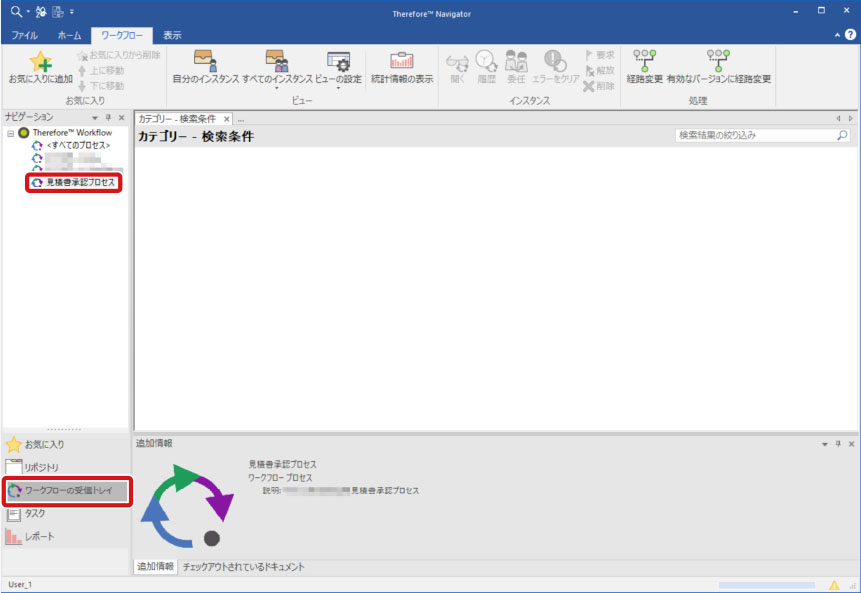Collapse the Therefore™ Workflow tree node
This screenshot has width=861, height=593.
pyautogui.click(x=10, y=133)
